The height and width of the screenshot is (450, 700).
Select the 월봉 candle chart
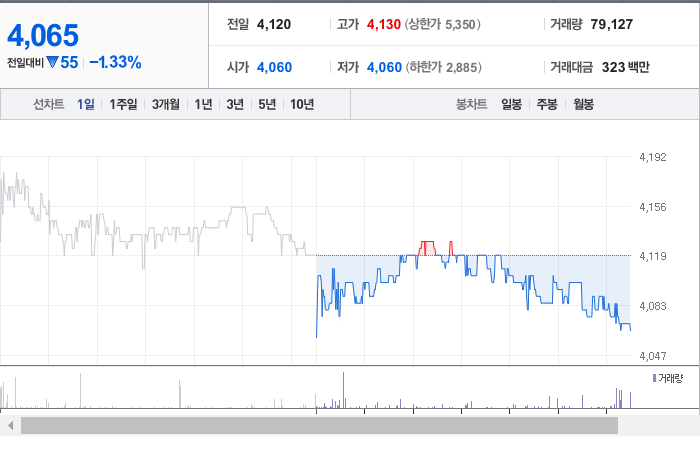[583, 104]
